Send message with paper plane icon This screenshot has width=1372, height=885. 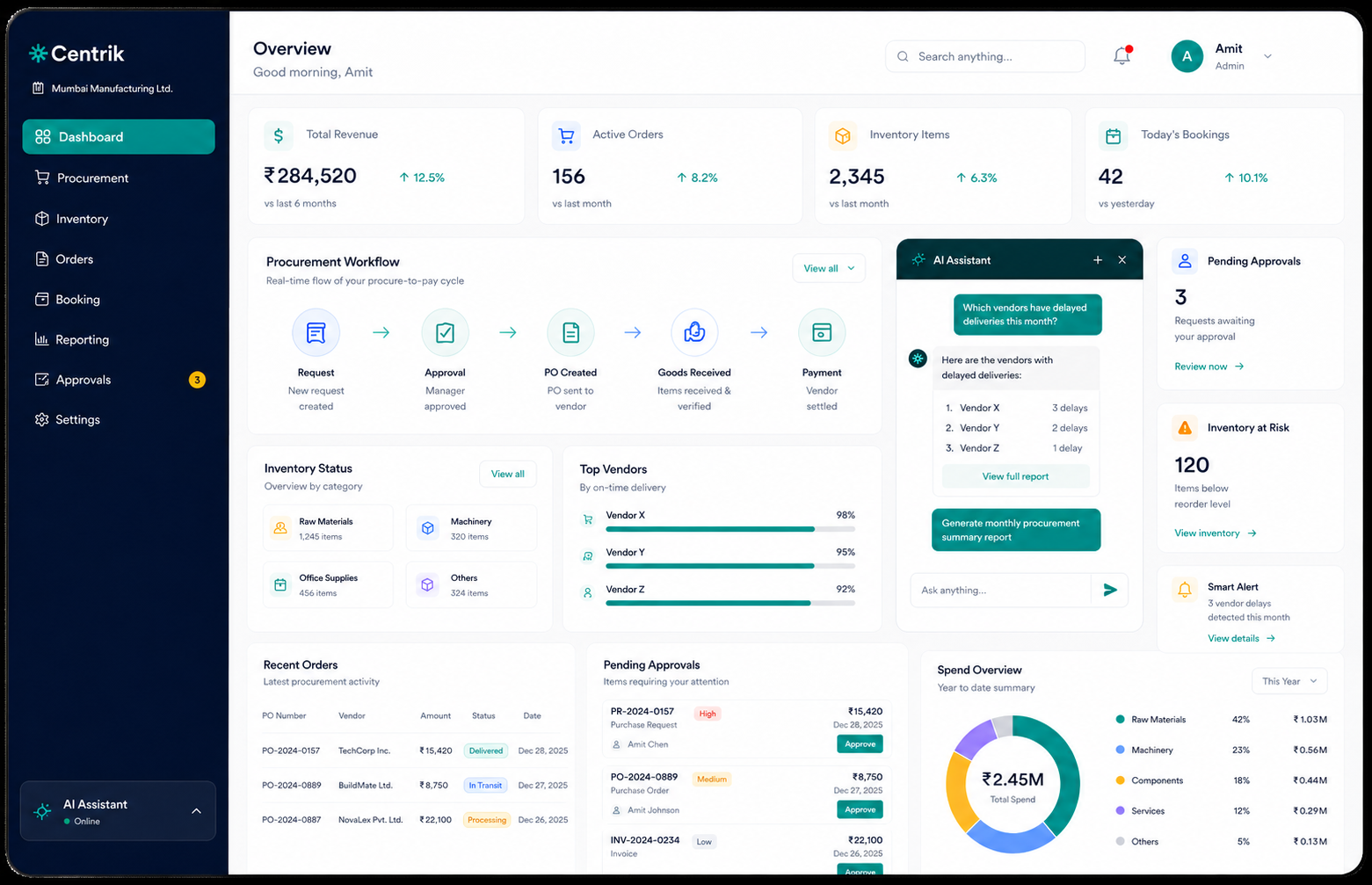pos(1110,590)
